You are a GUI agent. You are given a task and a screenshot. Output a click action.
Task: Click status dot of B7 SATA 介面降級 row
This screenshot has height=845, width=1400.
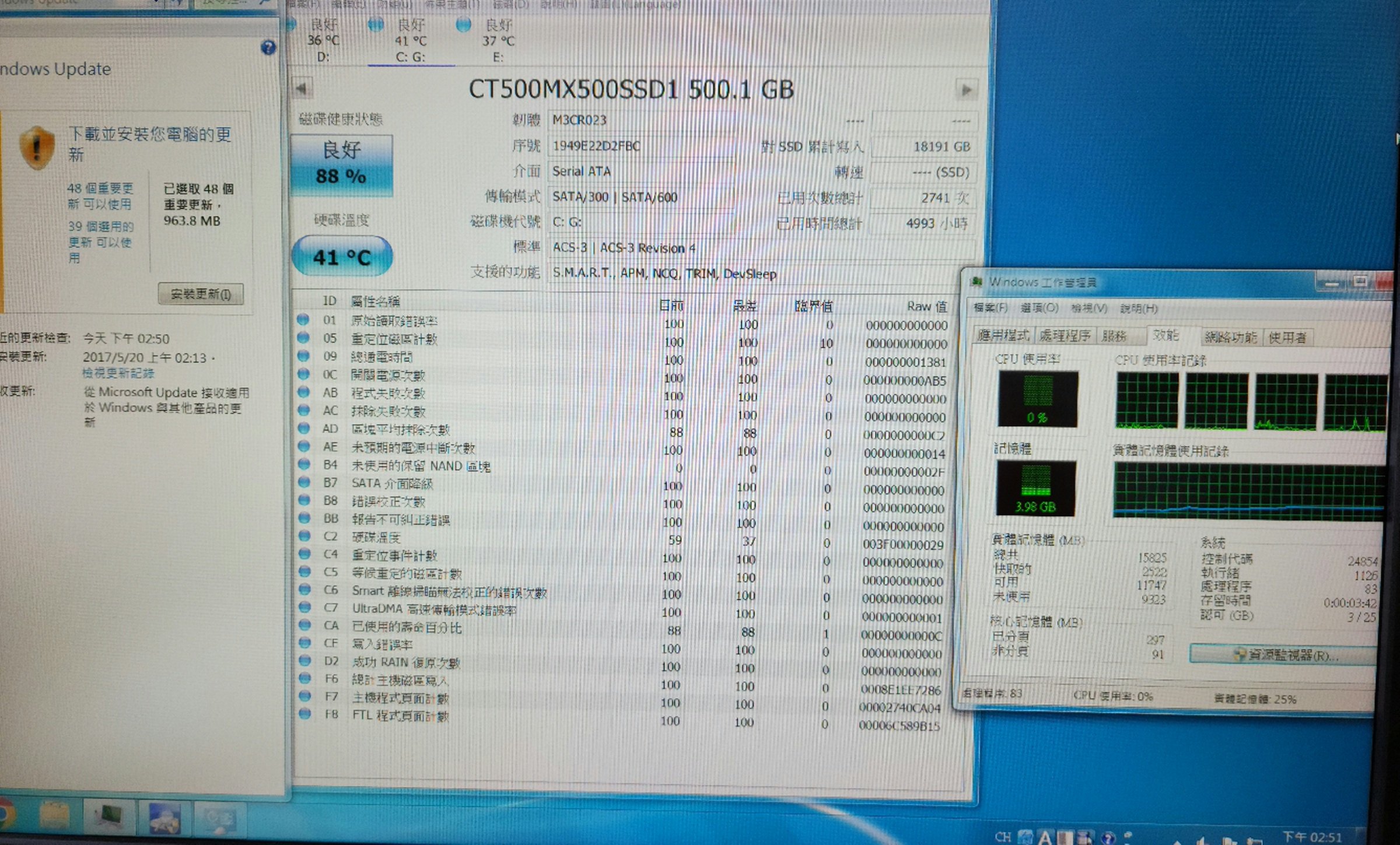click(x=303, y=482)
